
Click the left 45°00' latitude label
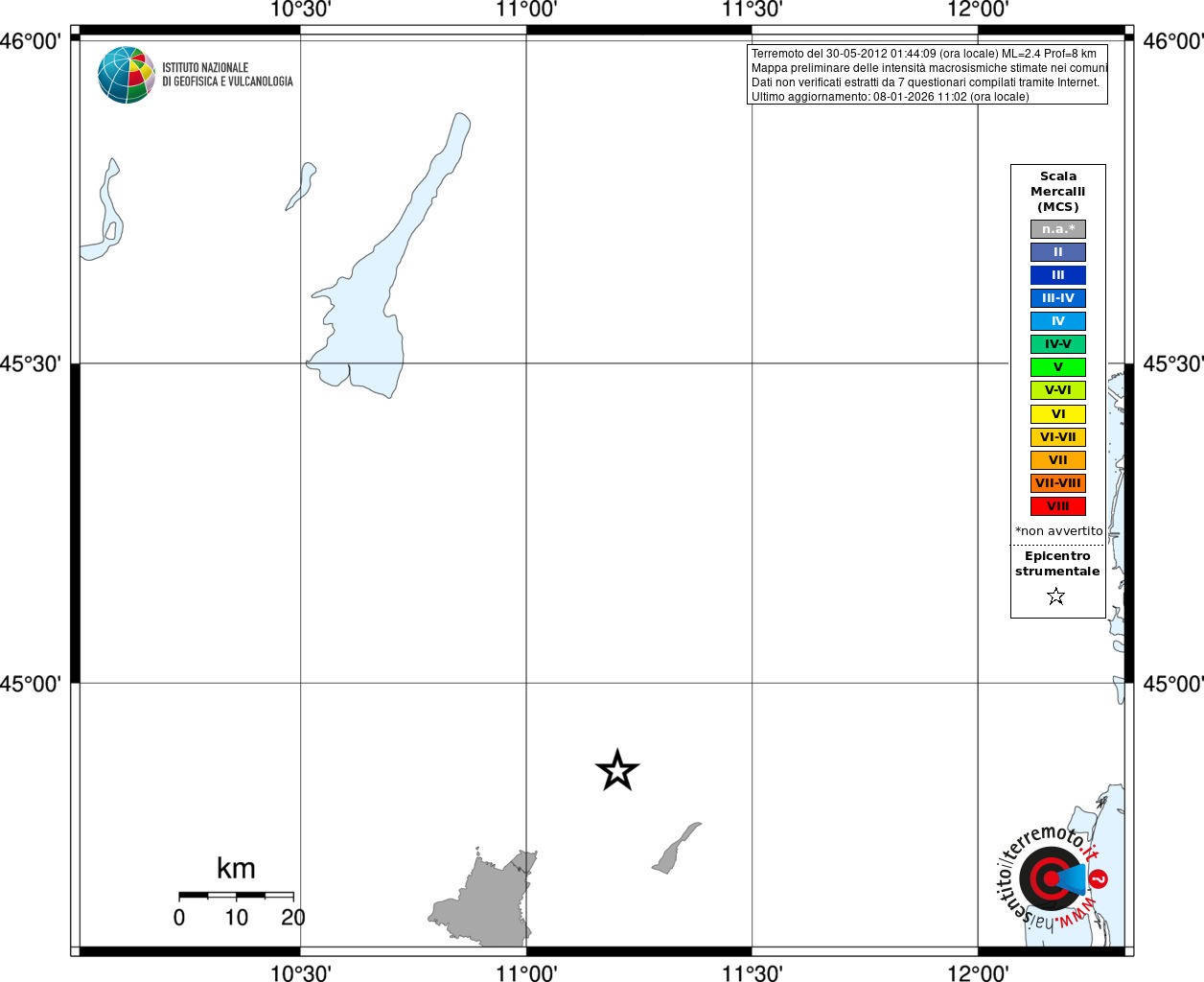click(x=31, y=684)
